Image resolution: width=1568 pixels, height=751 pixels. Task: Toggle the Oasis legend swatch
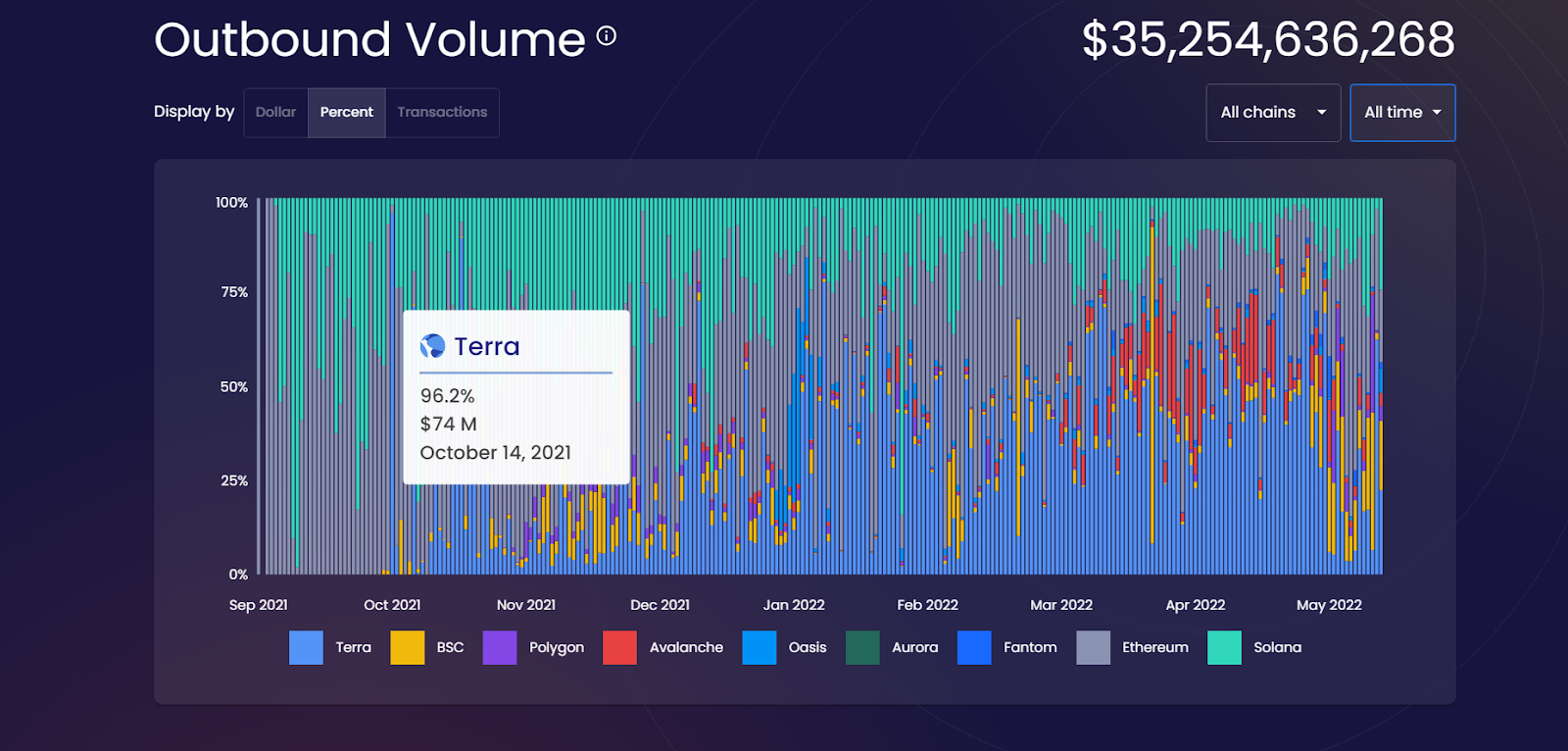[x=759, y=648]
